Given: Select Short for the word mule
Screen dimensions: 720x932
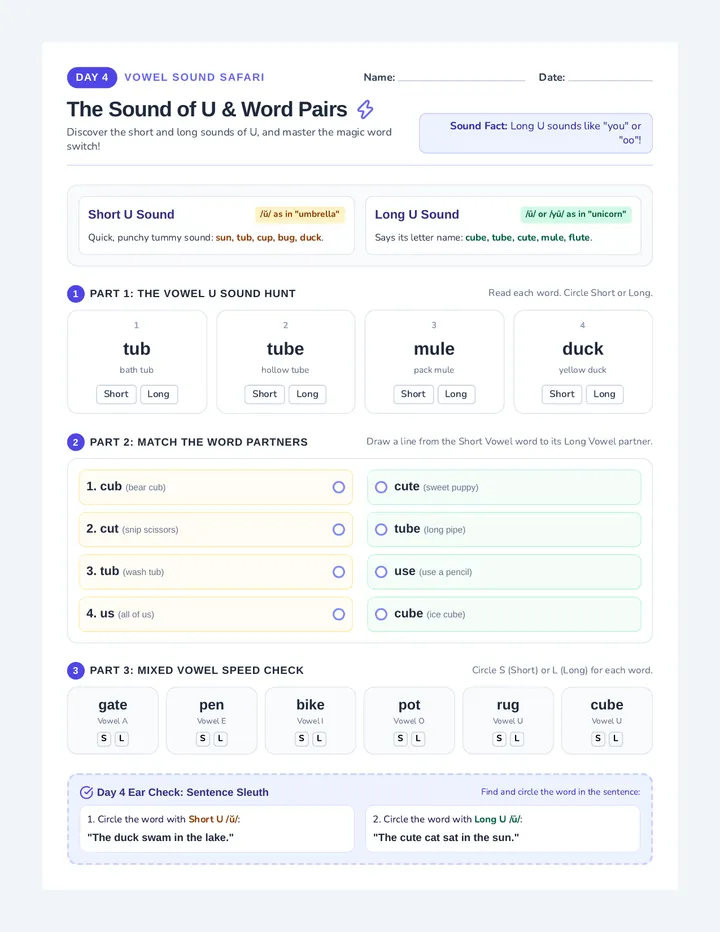Looking at the screenshot, I should tap(413, 394).
